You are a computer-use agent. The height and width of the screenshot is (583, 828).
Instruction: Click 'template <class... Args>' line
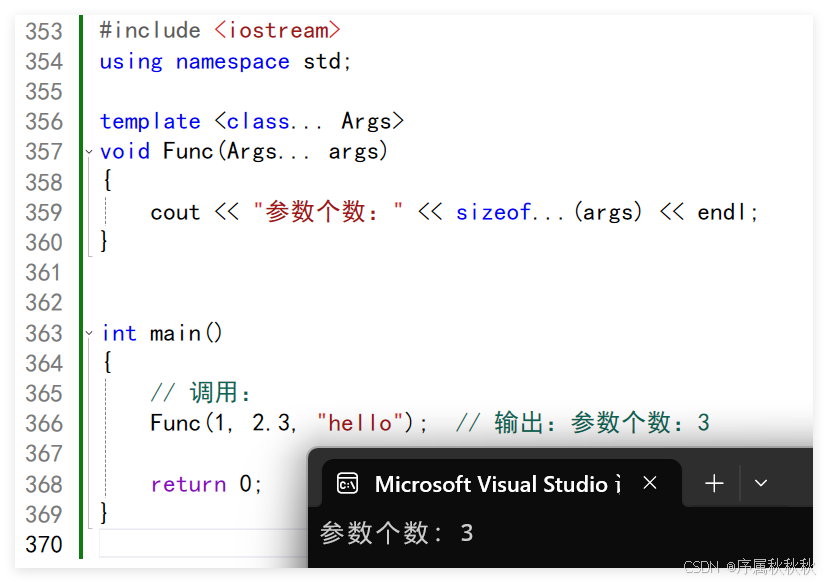(x=252, y=121)
